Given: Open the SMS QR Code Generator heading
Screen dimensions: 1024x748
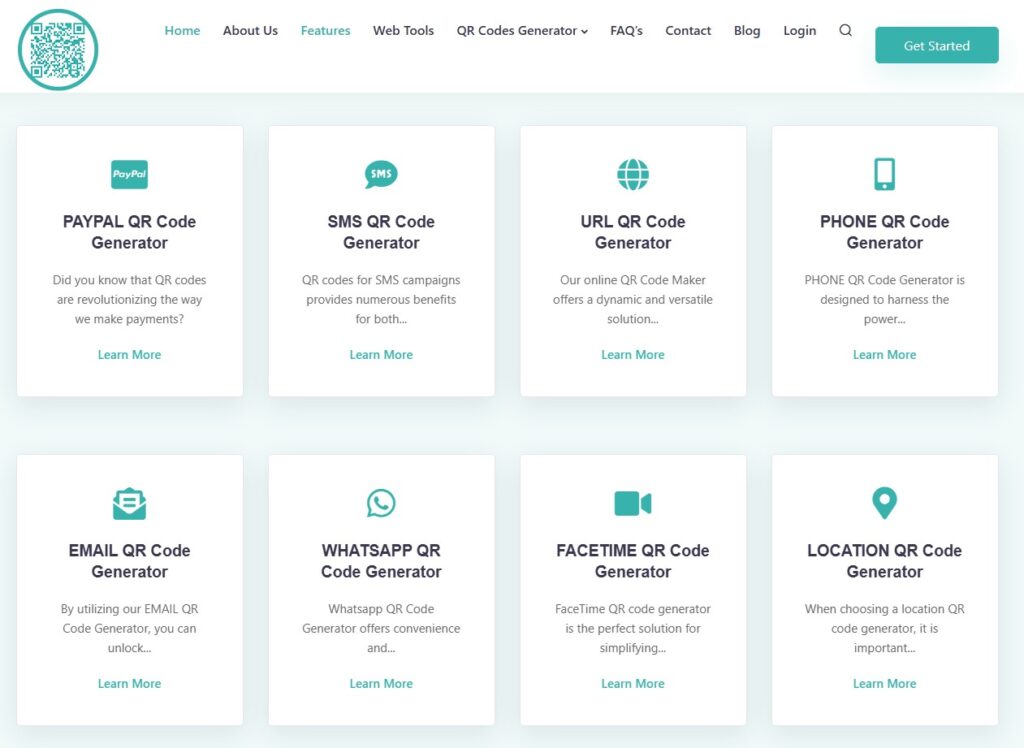Looking at the screenshot, I should (x=381, y=232).
